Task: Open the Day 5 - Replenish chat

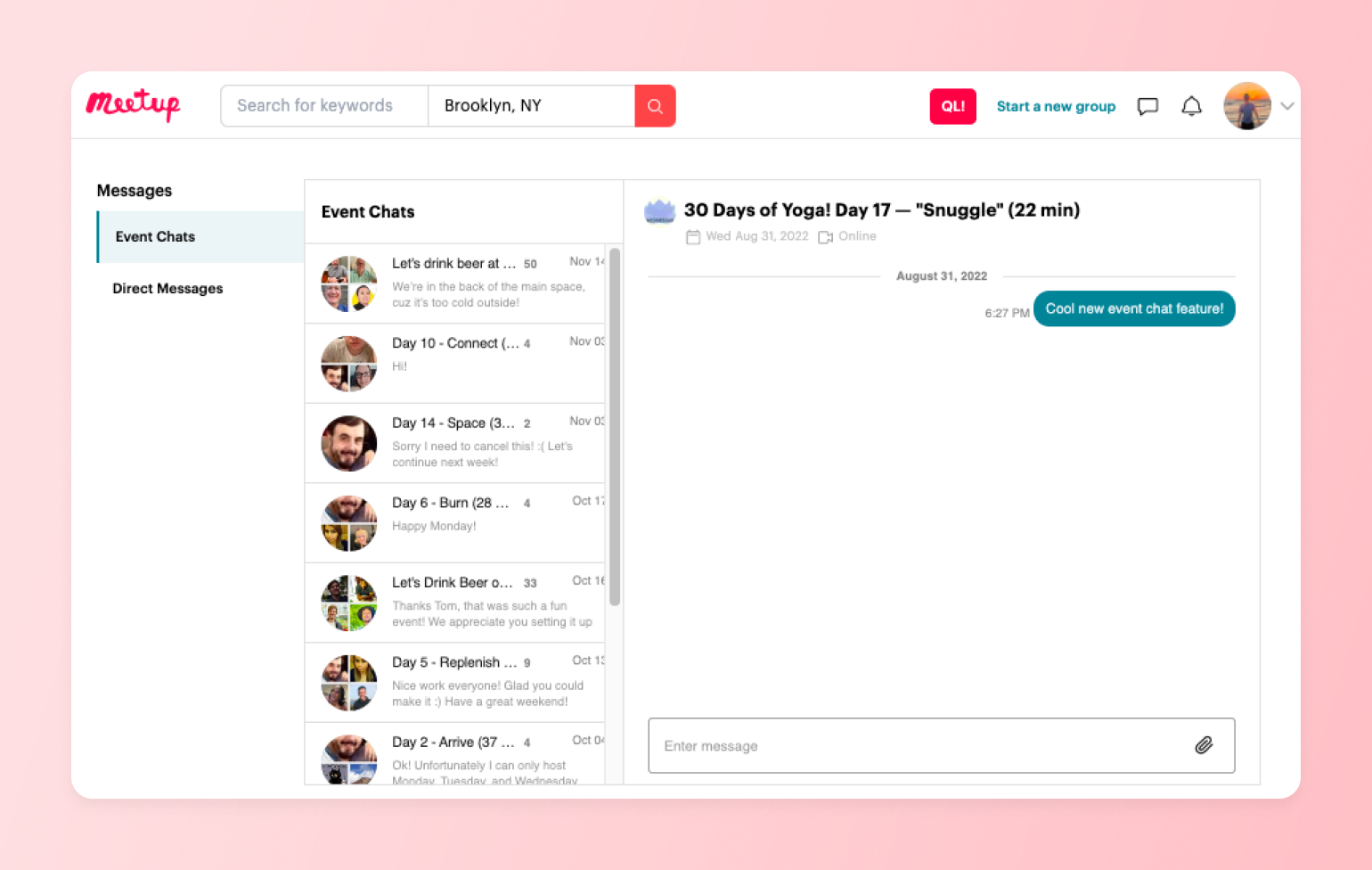Action: (x=455, y=683)
